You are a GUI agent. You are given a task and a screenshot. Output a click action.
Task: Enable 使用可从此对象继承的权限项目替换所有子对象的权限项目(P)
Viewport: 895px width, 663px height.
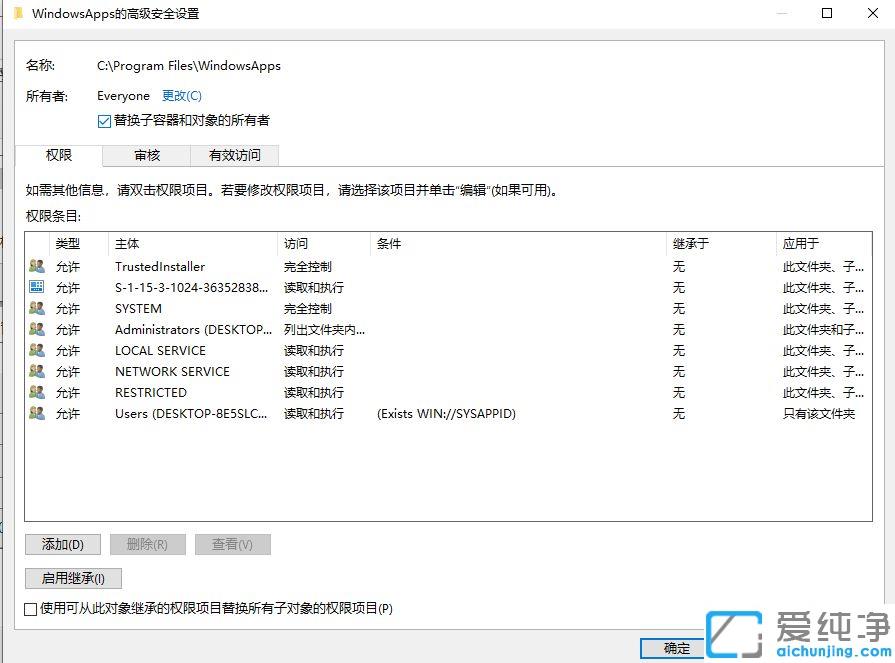pos(31,608)
